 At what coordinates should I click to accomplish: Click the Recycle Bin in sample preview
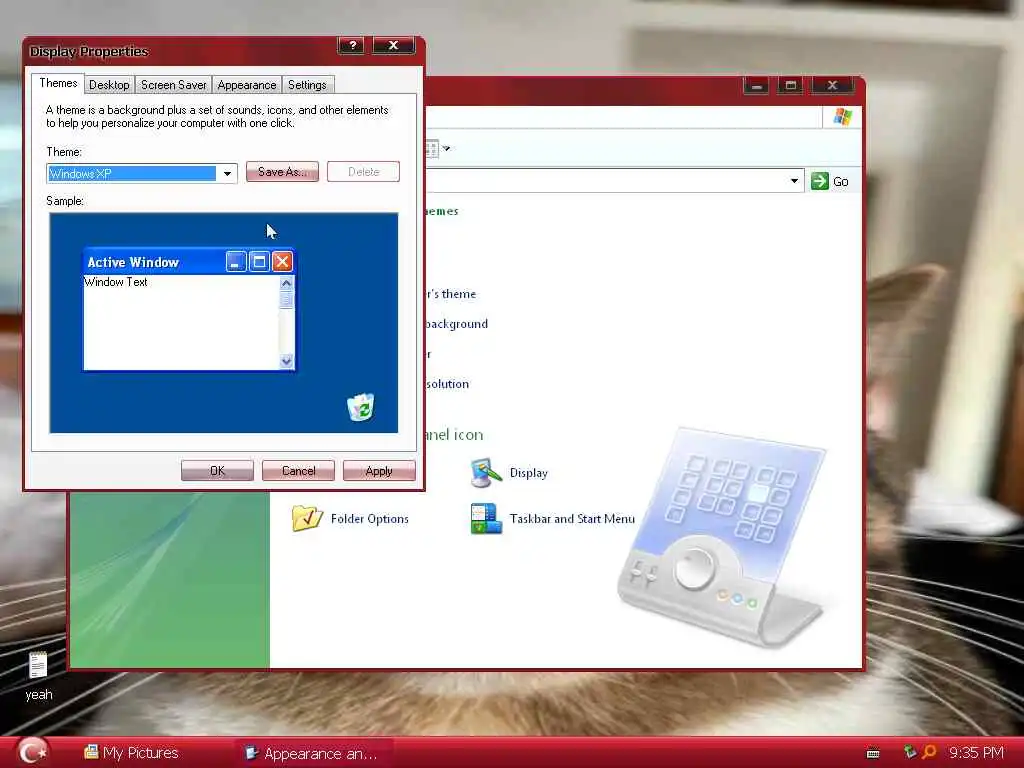coord(360,408)
